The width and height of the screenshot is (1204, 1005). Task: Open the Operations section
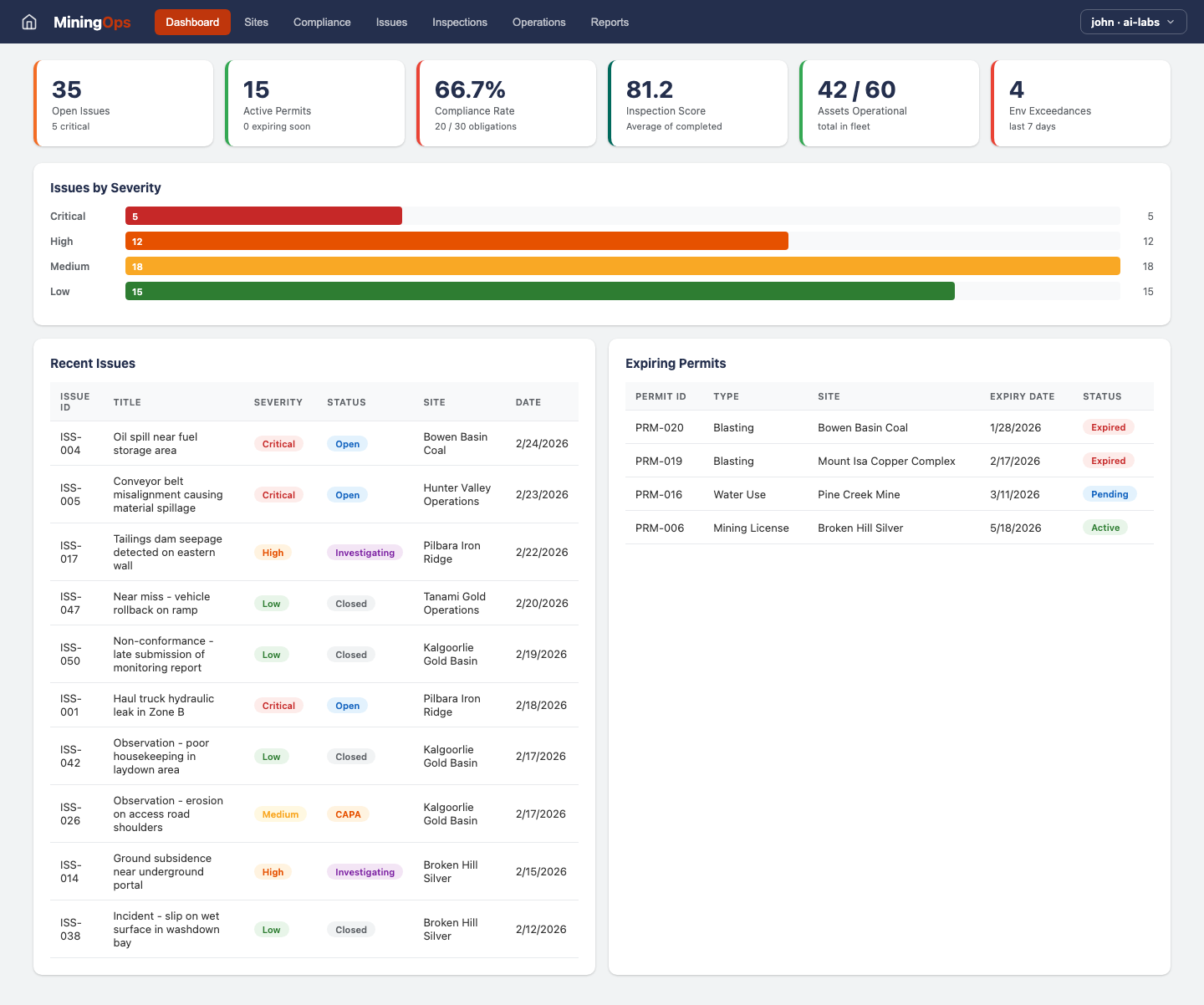pos(538,22)
